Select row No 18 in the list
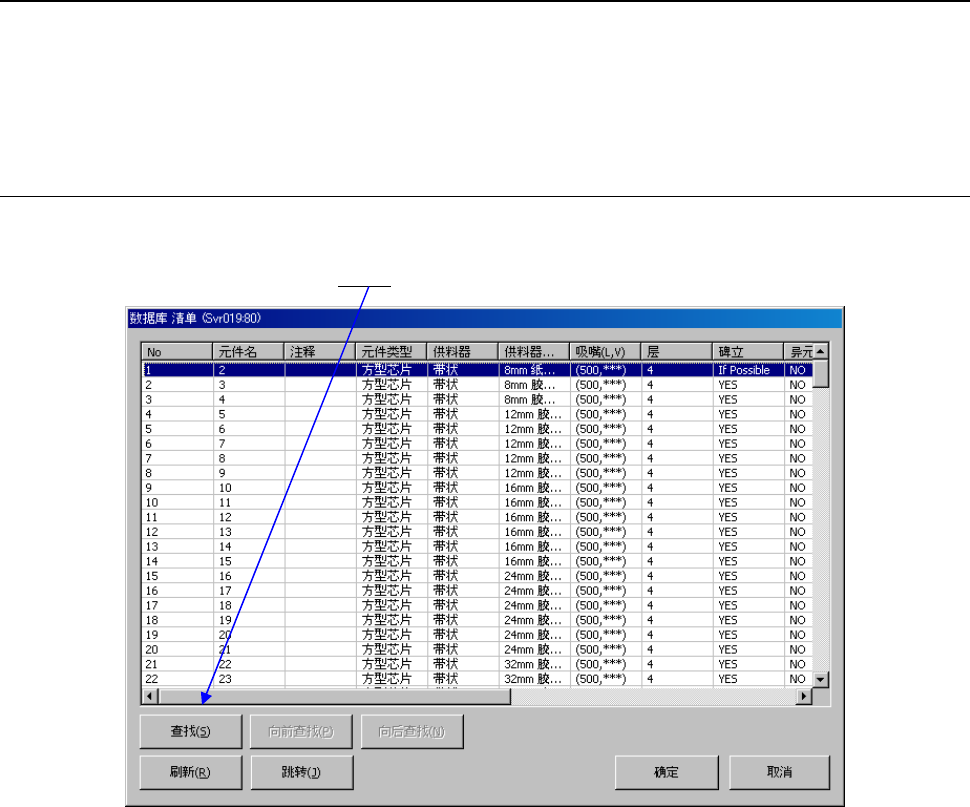This screenshot has width=970, height=807. pyautogui.click(x=477, y=620)
